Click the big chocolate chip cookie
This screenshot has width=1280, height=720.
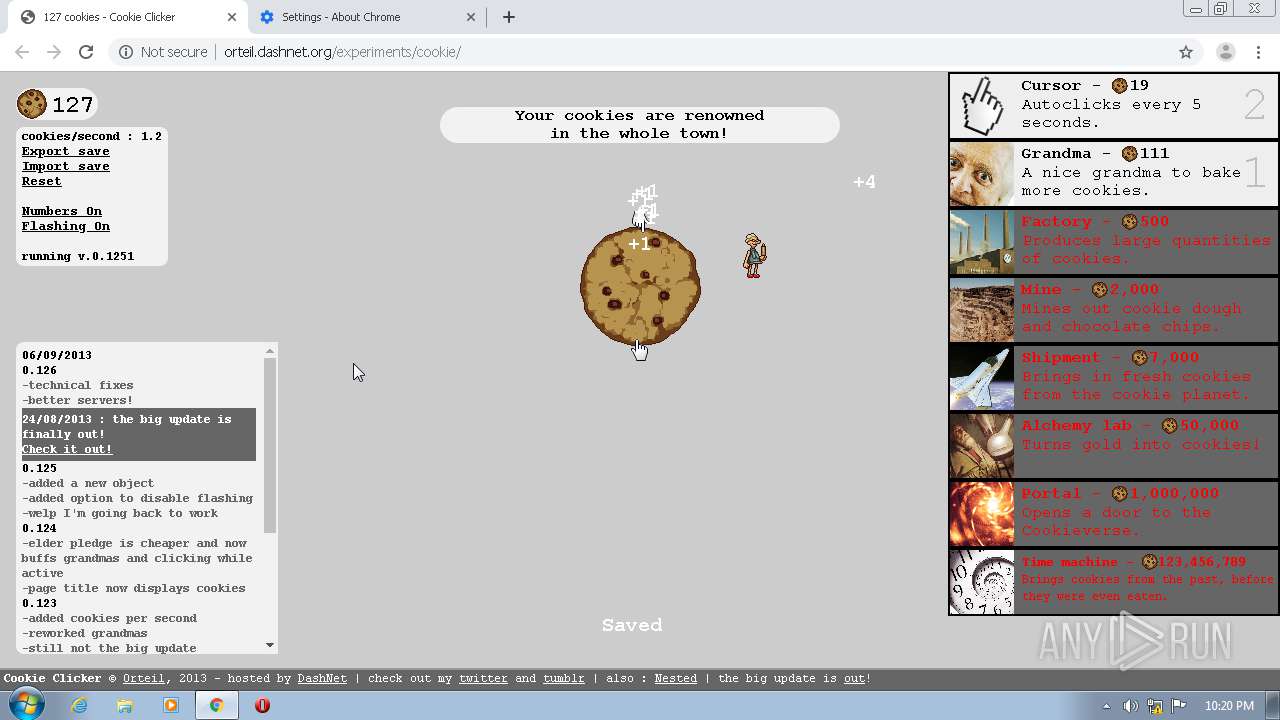click(640, 287)
